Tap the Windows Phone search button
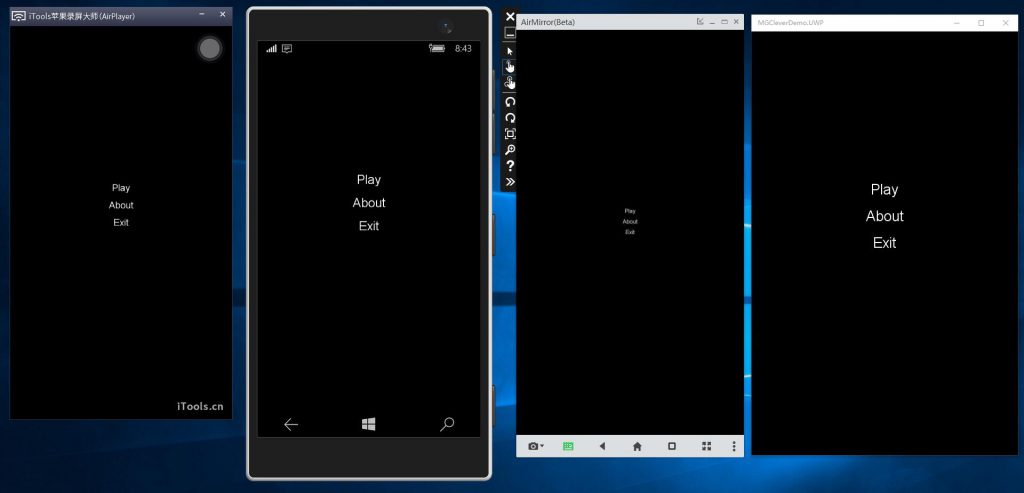The height and width of the screenshot is (493, 1024). 447,424
